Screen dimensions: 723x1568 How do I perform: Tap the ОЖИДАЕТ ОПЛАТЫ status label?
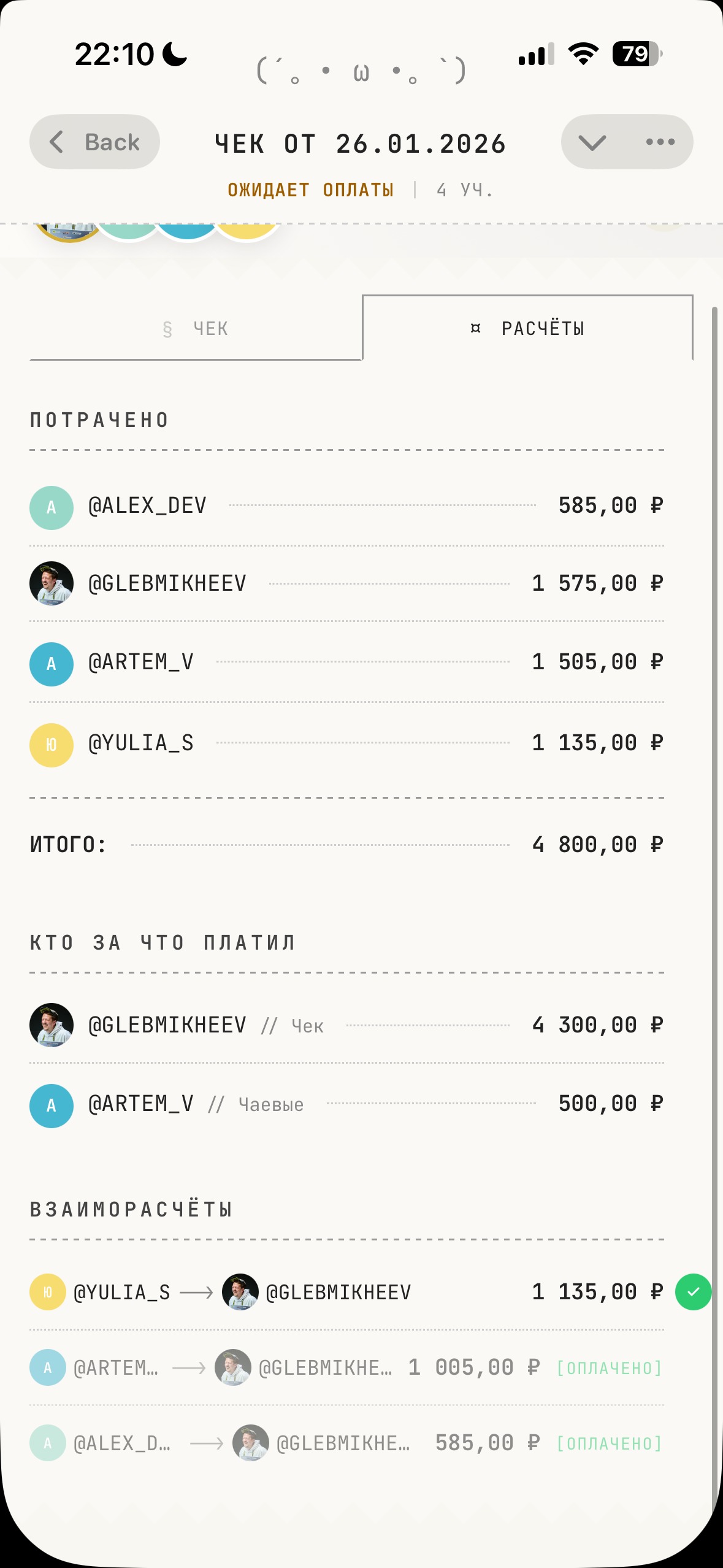pos(310,190)
